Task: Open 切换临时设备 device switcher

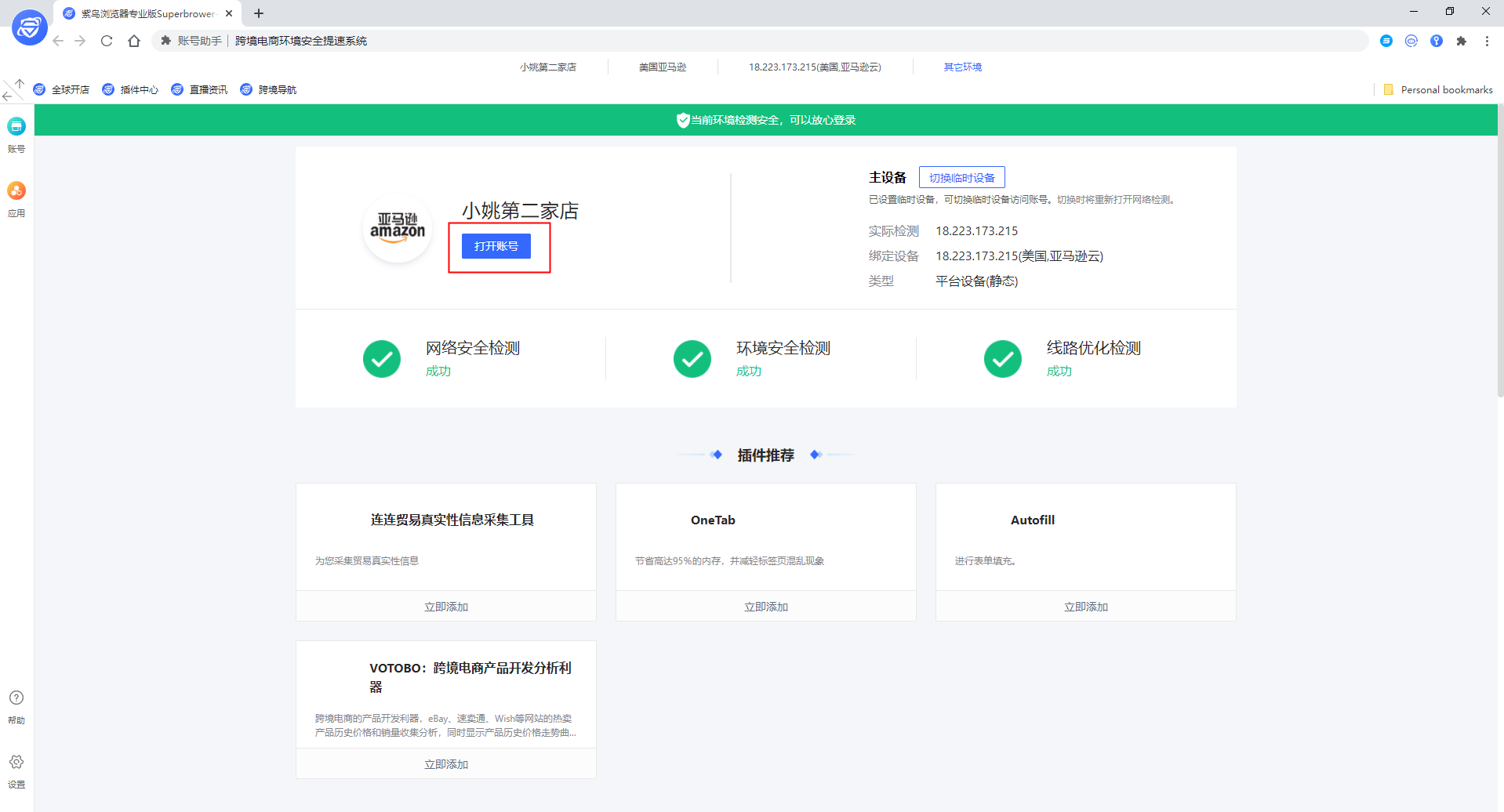Action: 962,177
